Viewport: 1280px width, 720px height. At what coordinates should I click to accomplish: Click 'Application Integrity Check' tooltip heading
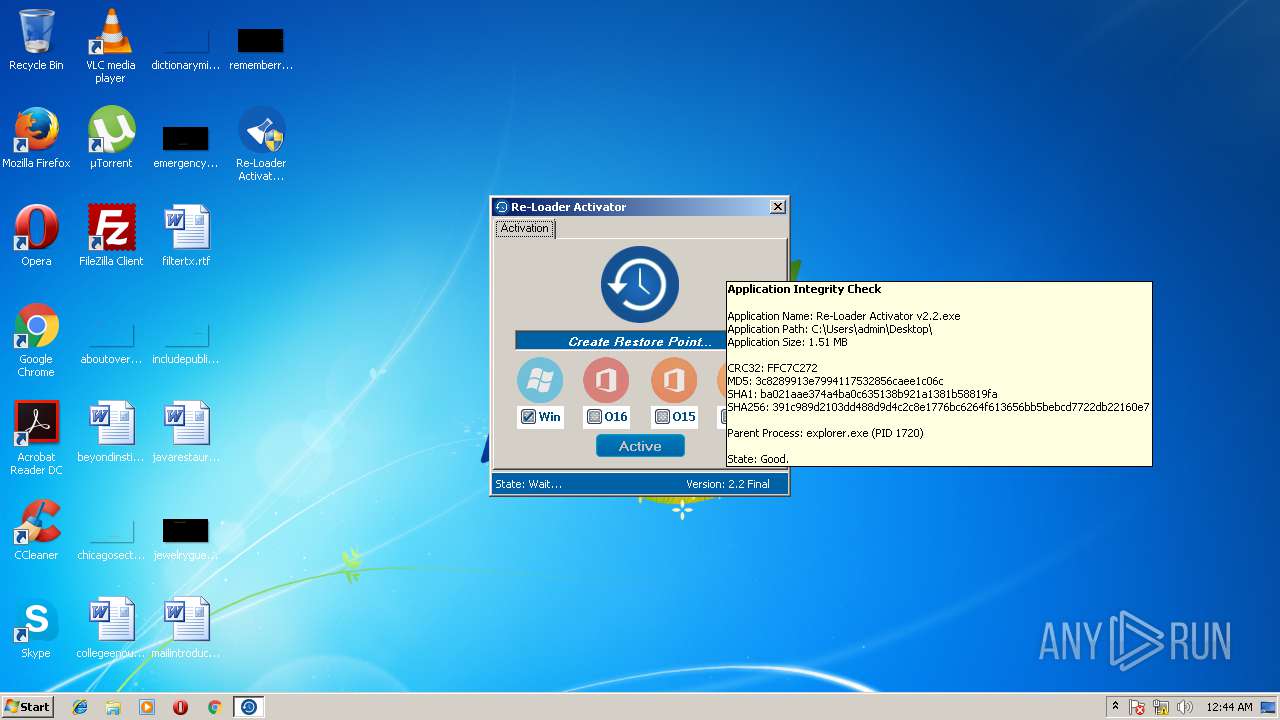coord(804,289)
